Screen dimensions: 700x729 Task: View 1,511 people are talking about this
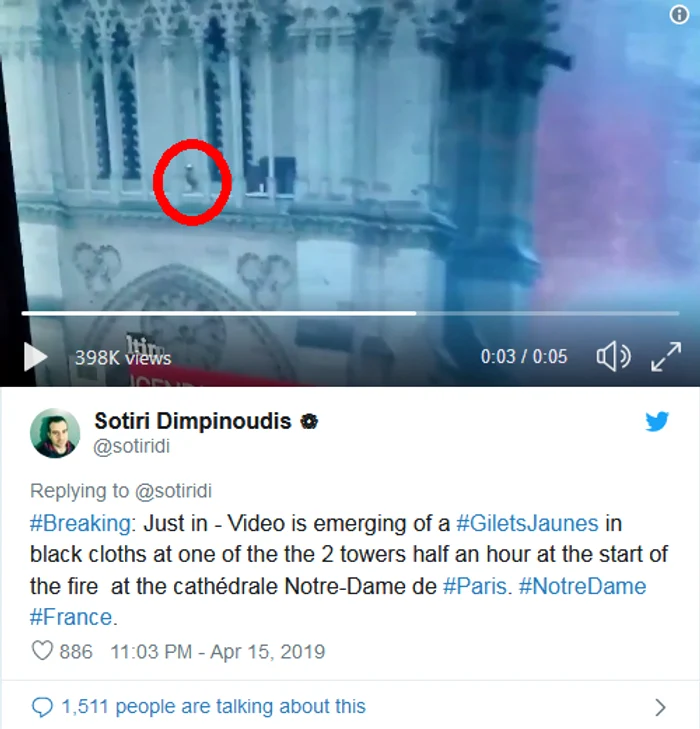(x=214, y=707)
